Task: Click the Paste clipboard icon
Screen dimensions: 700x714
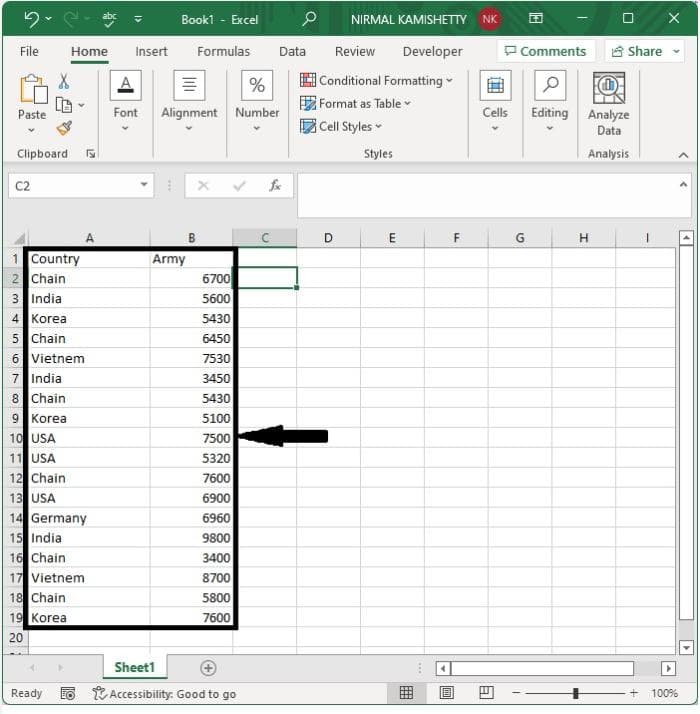Action: pos(33,89)
